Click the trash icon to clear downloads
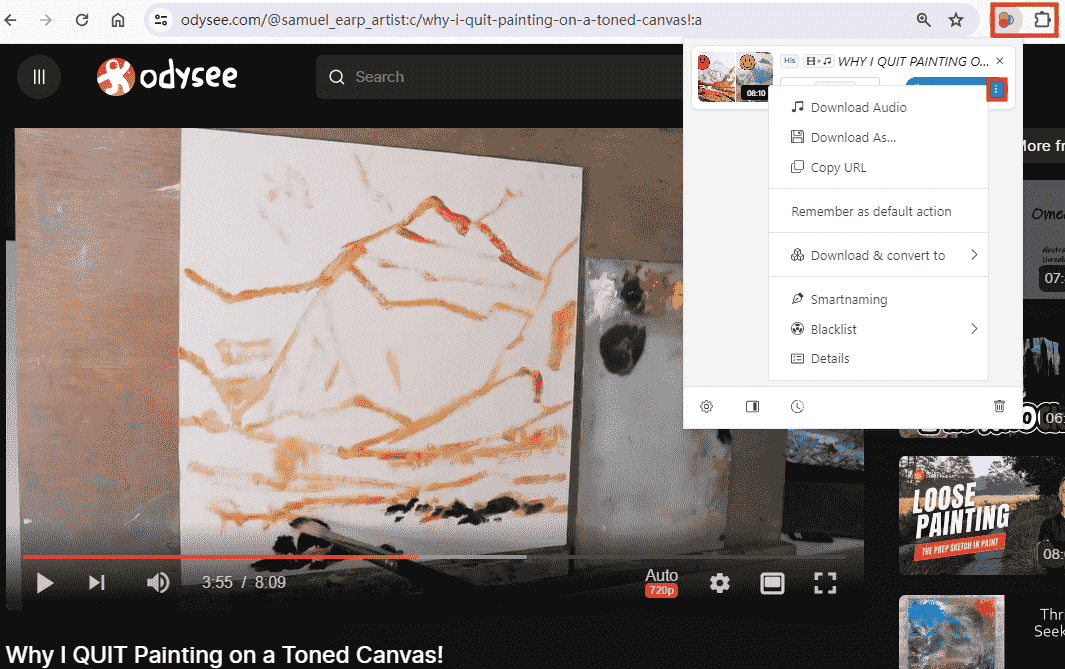This screenshot has width=1065, height=669. coord(999,407)
